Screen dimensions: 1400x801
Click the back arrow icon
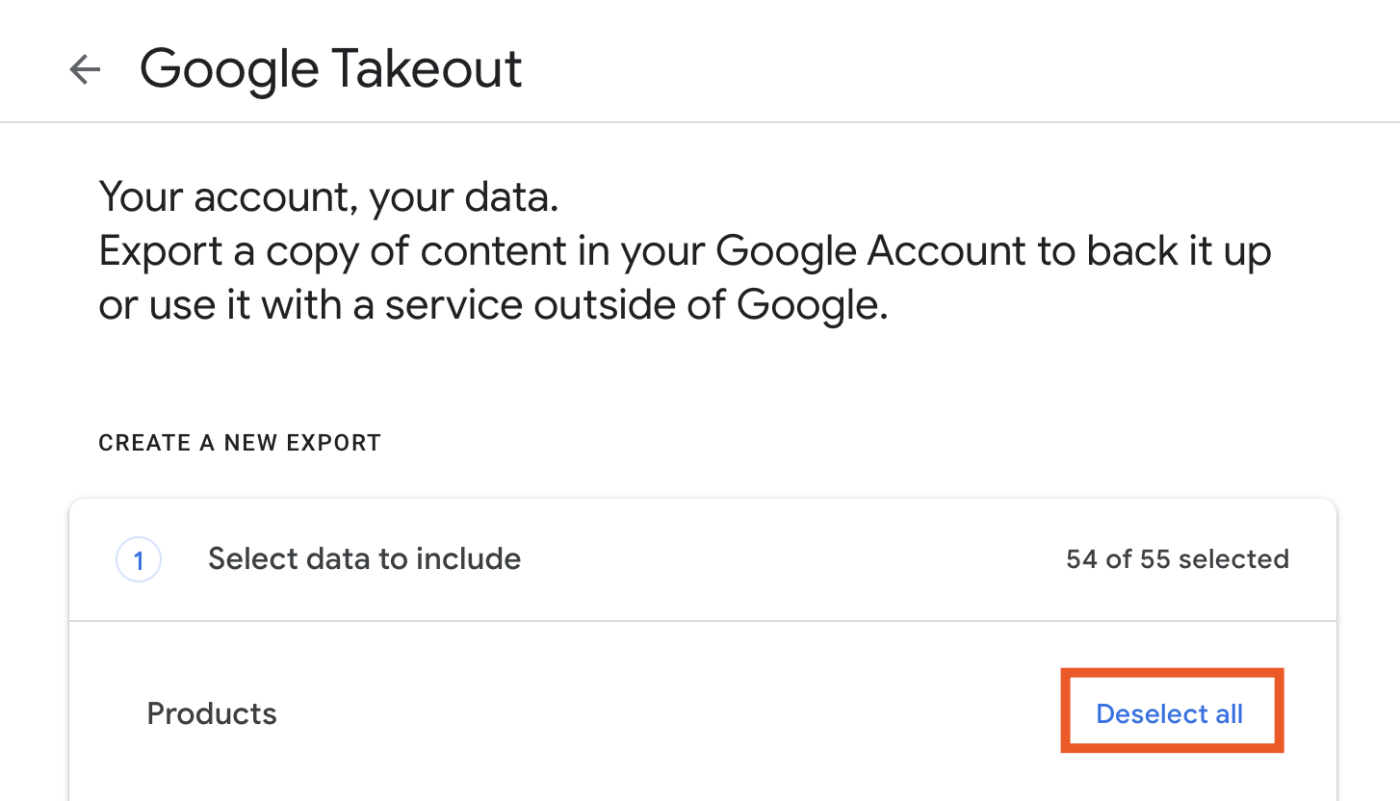[85, 69]
